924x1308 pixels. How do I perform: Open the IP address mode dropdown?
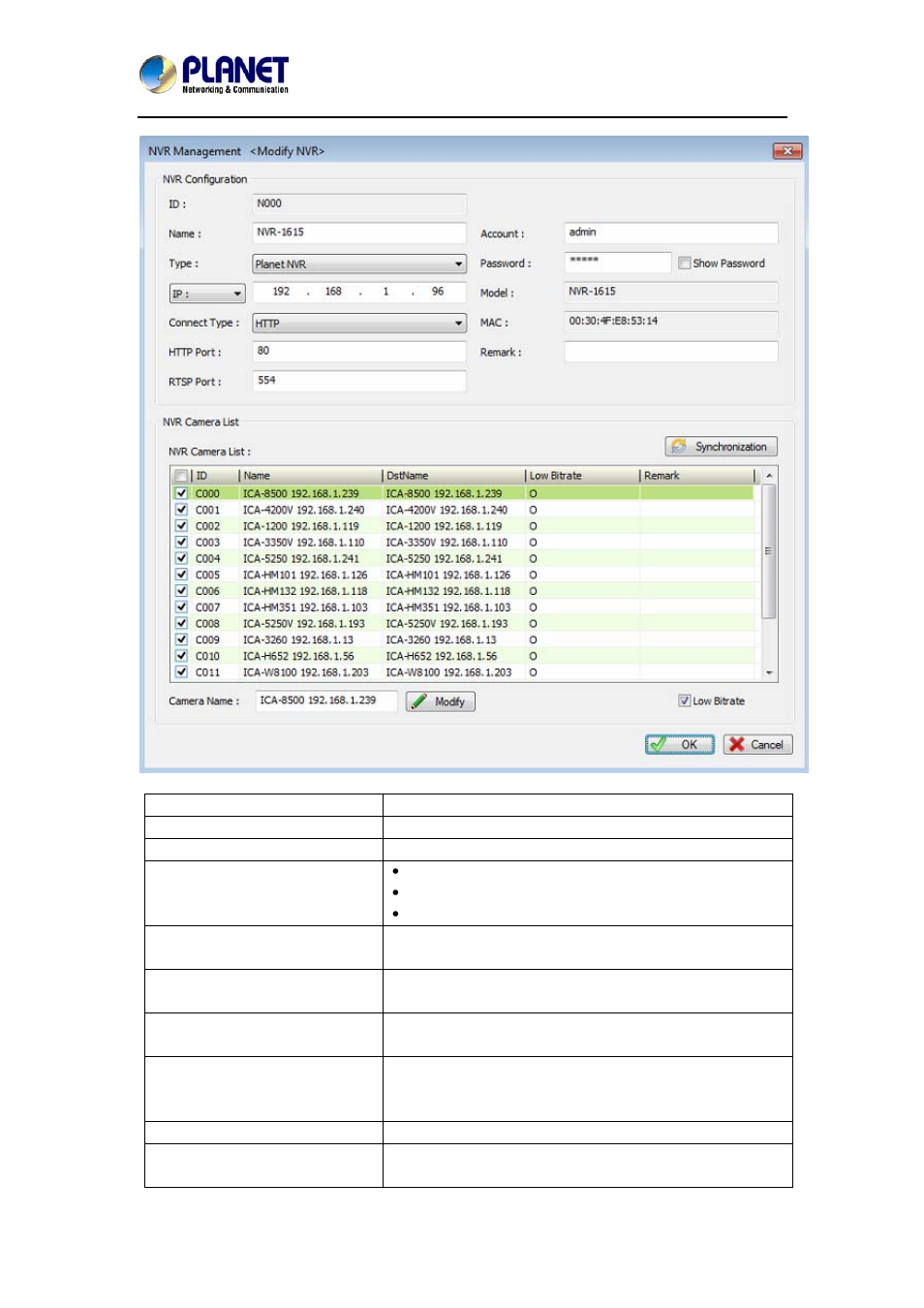pyautogui.click(x=207, y=294)
